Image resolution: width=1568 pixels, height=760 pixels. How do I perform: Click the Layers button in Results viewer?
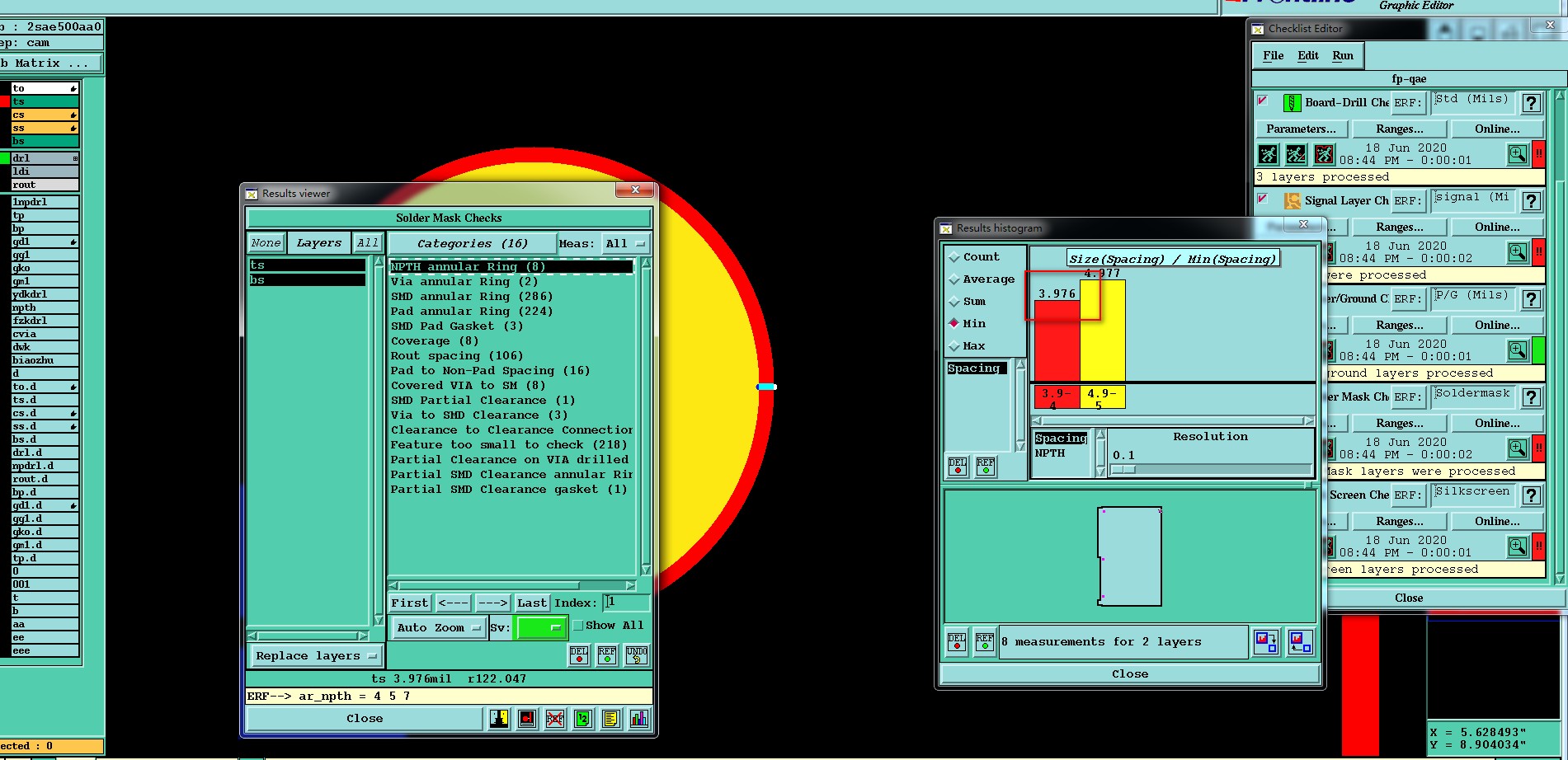(319, 243)
